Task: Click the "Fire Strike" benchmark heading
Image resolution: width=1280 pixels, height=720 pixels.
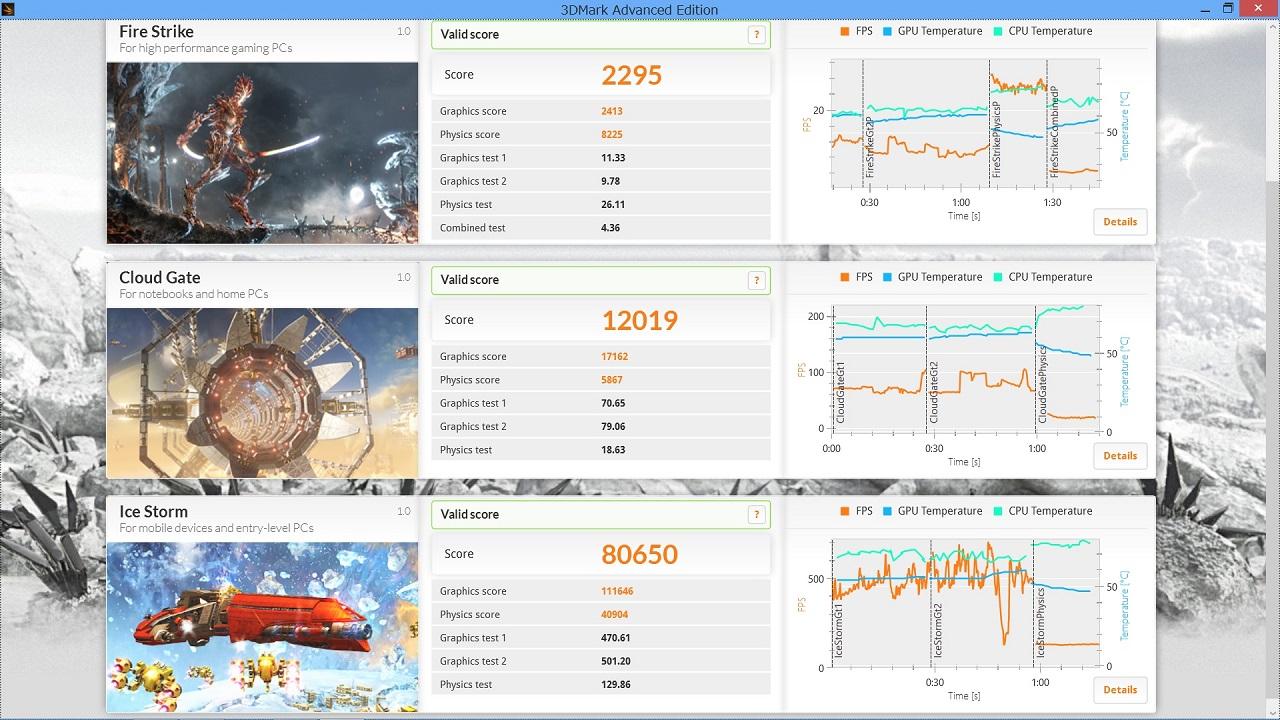Action: click(156, 32)
